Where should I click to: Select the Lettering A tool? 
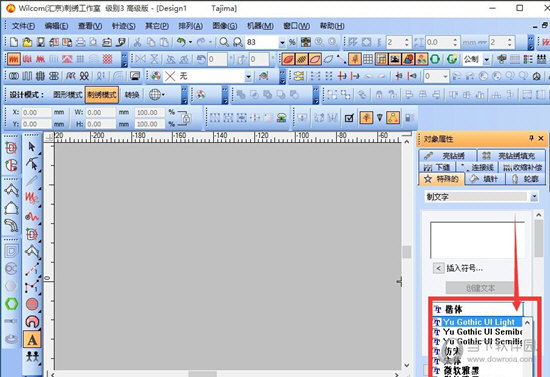[32, 339]
